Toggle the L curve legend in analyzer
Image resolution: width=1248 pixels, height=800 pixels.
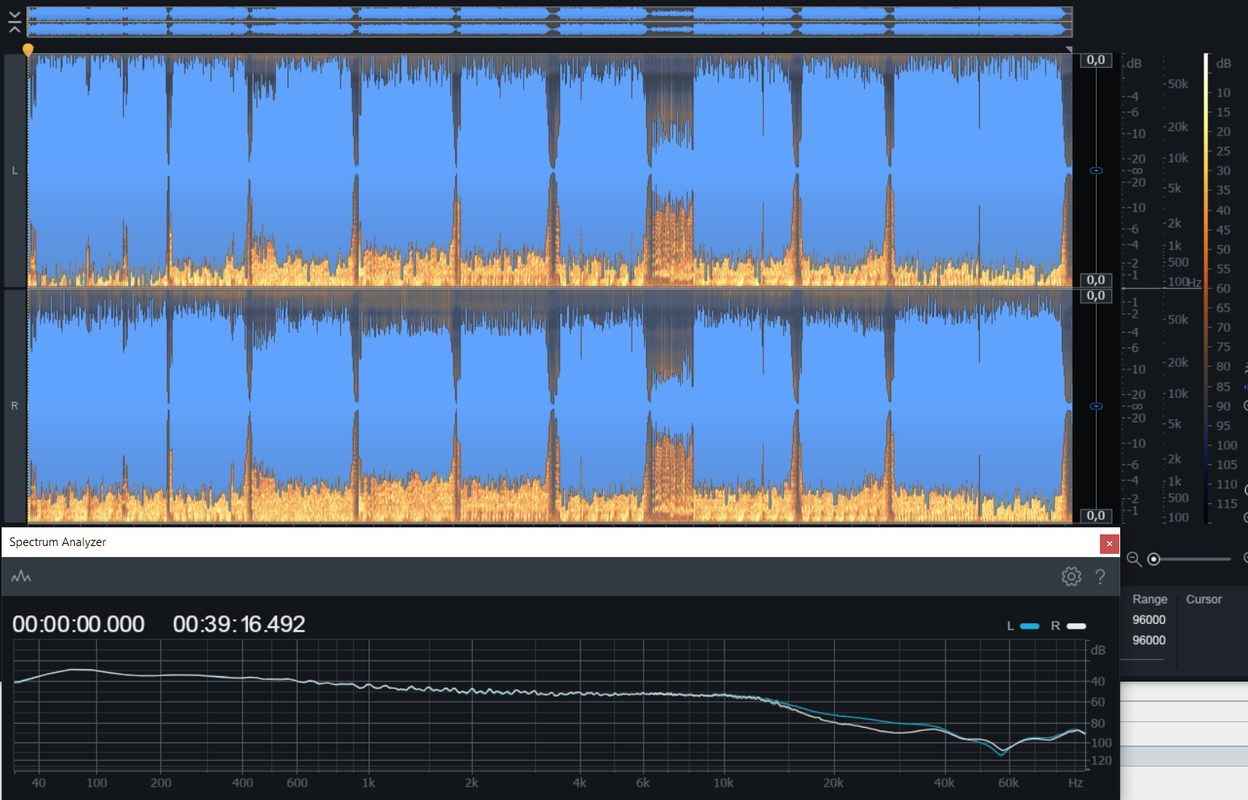pyautogui.click(x=1023, y=626)
